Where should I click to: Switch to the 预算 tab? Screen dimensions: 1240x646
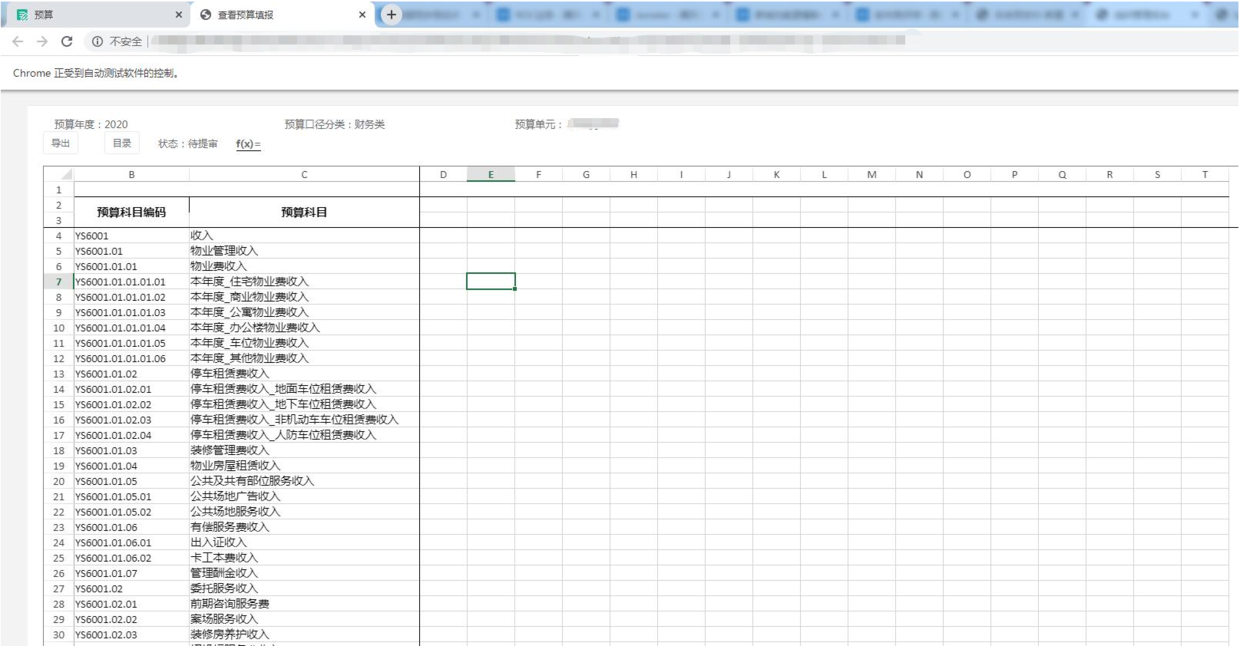tap(96, 15)
